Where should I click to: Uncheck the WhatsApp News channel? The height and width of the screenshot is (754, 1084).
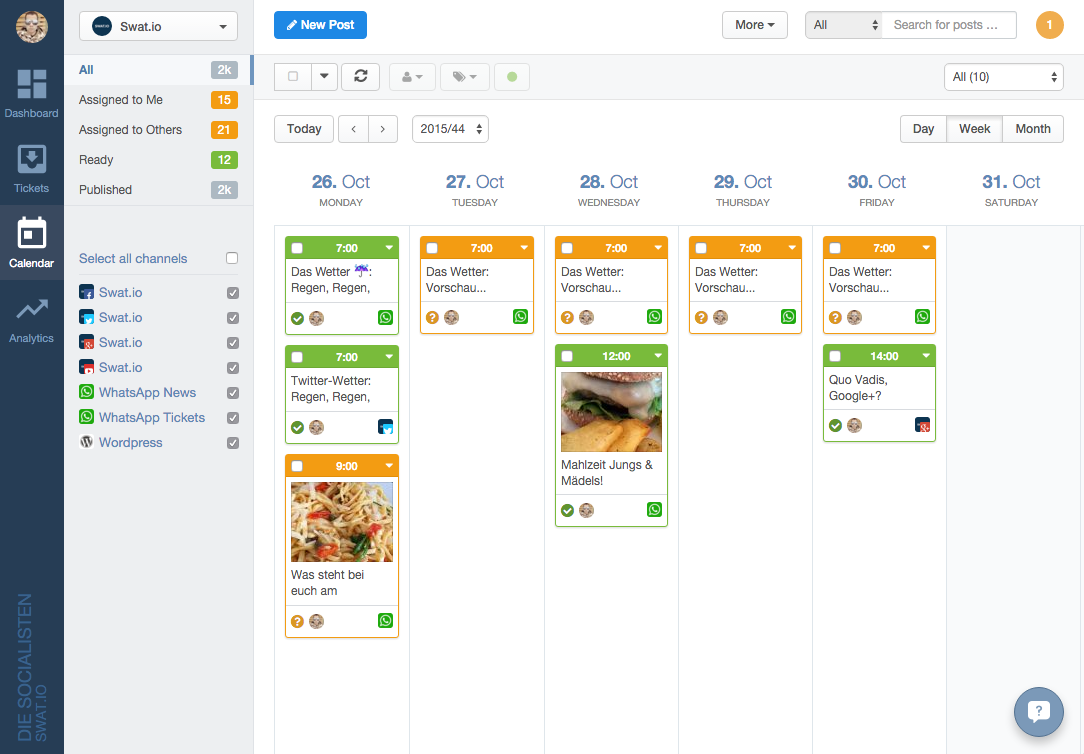coord(233,393)
